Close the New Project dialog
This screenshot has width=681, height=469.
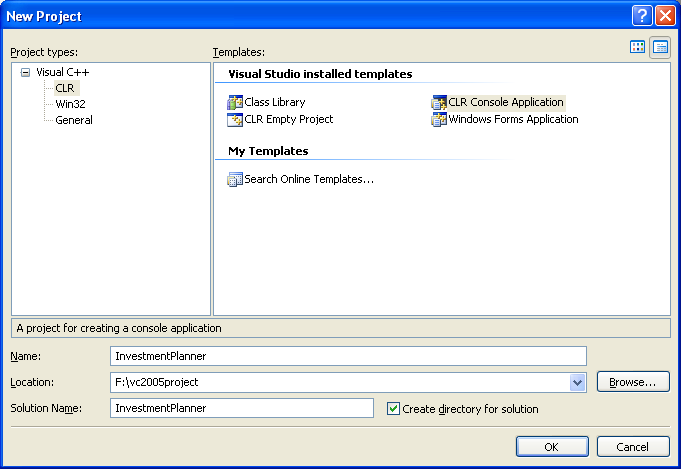point(665,16)
